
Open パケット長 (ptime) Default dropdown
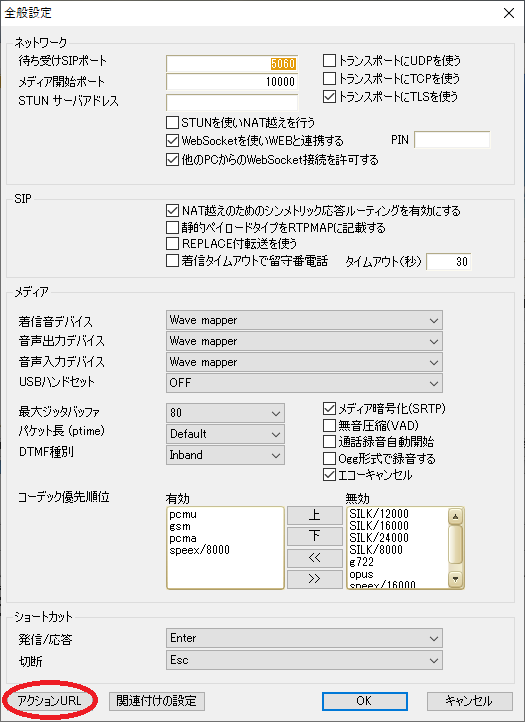(x=225, y=434)
